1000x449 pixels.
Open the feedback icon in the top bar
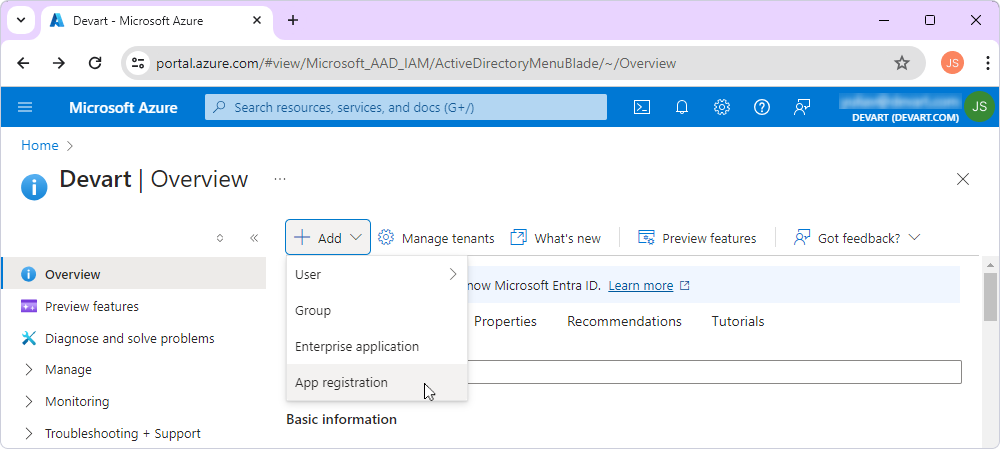pyautogui.click(x=802, y=107)
